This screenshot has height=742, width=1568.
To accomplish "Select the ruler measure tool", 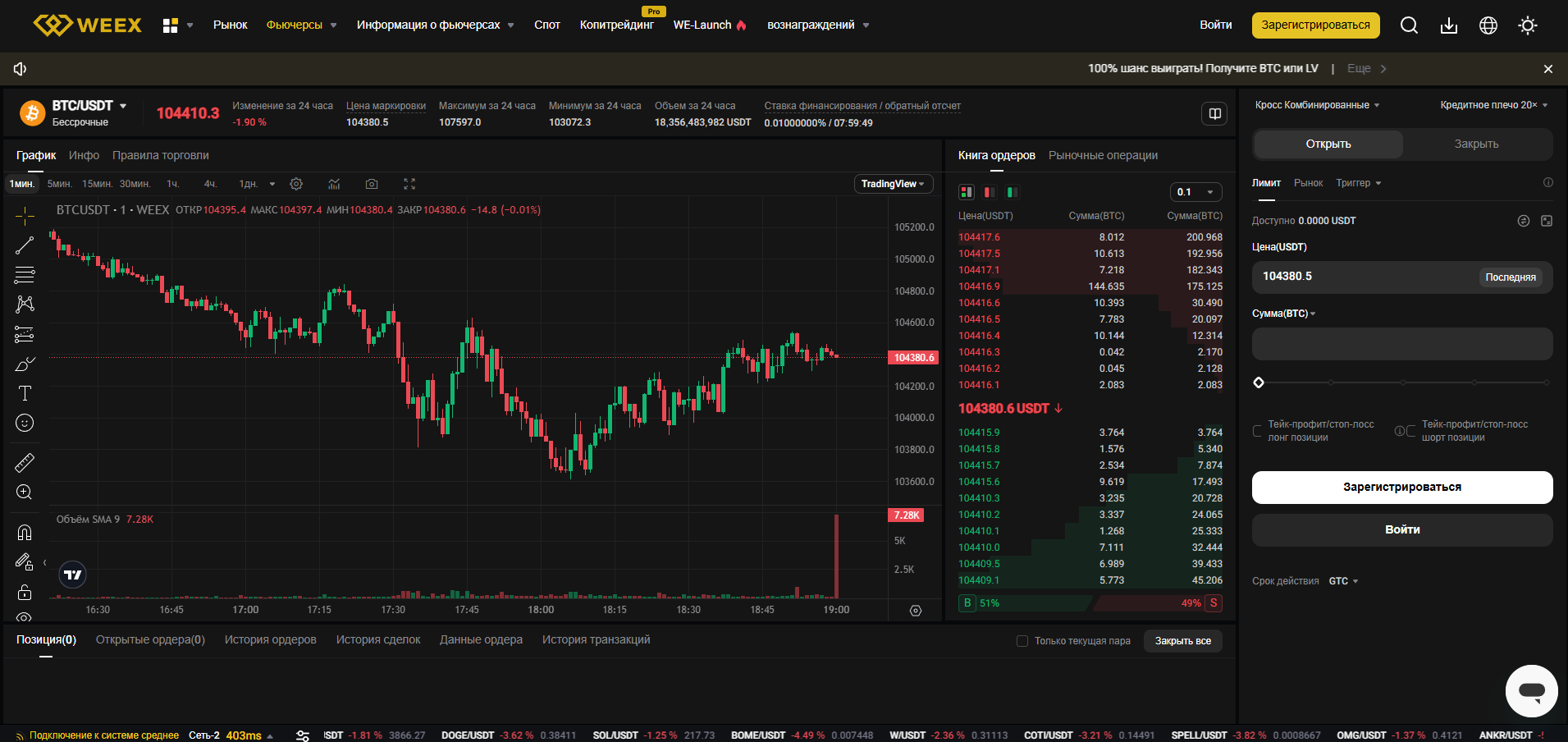I will [25, 463].
